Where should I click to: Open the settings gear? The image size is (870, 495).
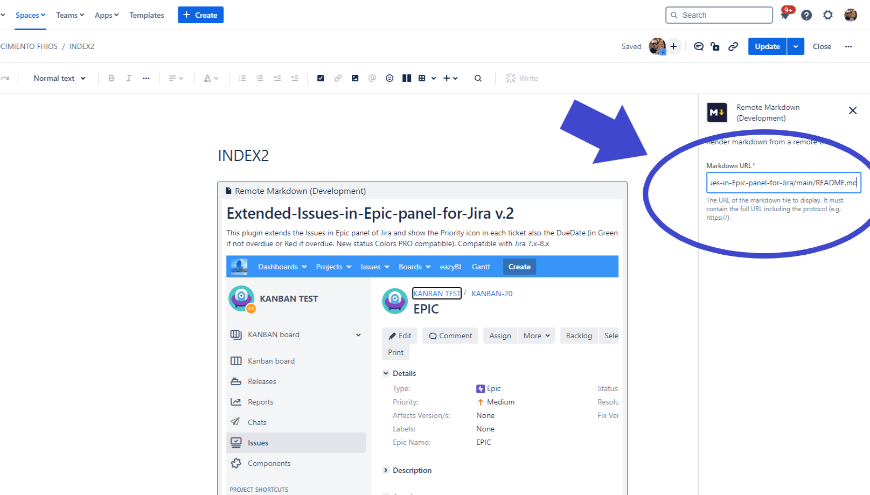point(828,15)
